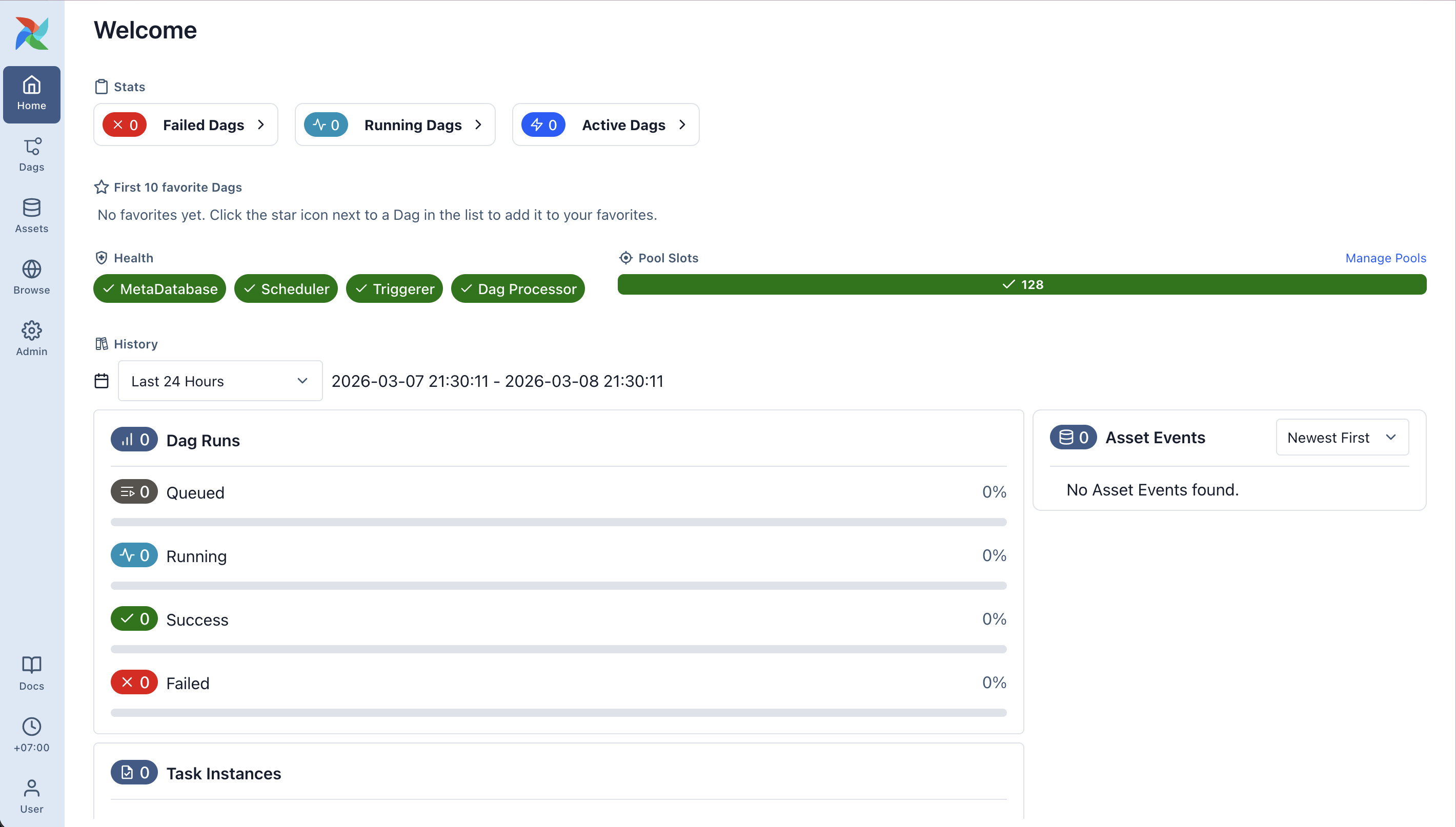Open the User profile menu
The image size is (1456, 827).
(32, 796)
